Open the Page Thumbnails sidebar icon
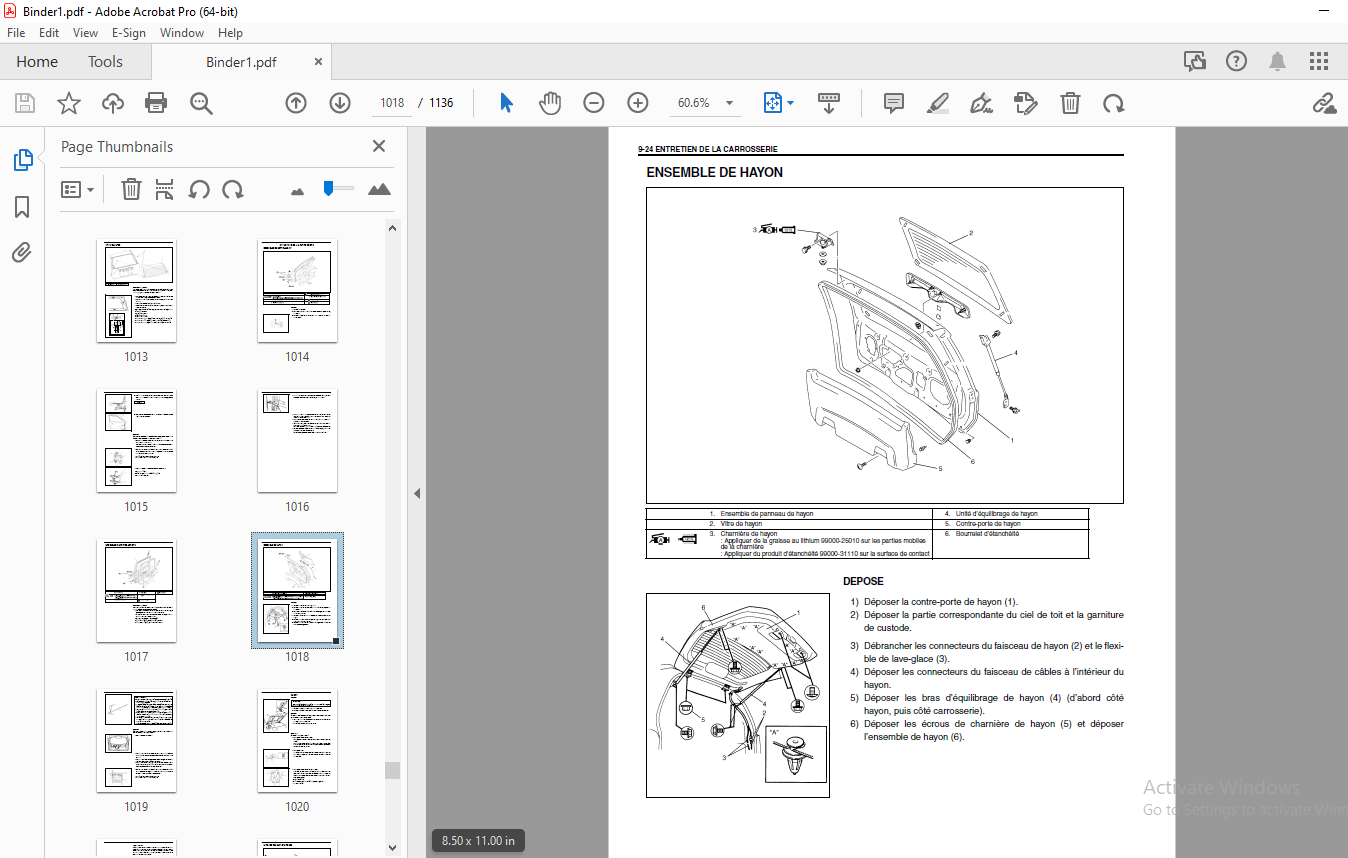This screenshot has height=858, width=1348. pyautogui.click(x=22, y=159)
